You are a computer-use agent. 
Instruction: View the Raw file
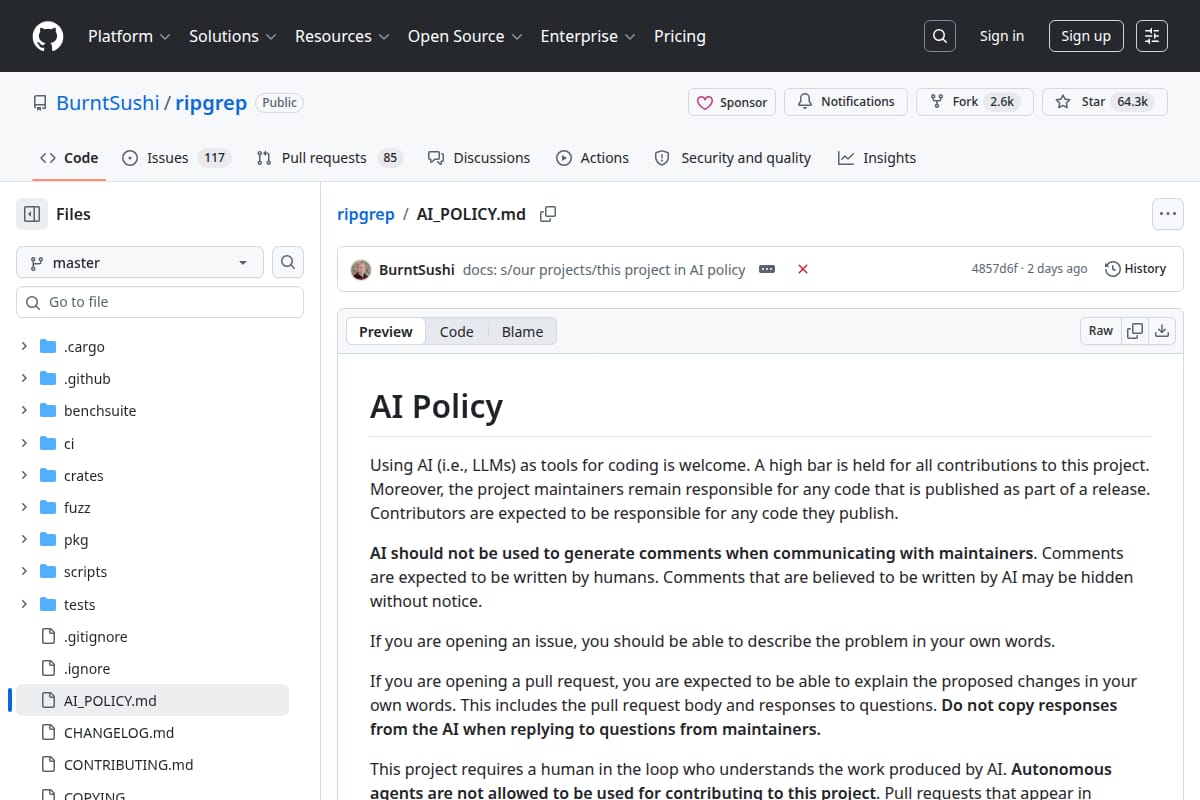pos(1101,331)
